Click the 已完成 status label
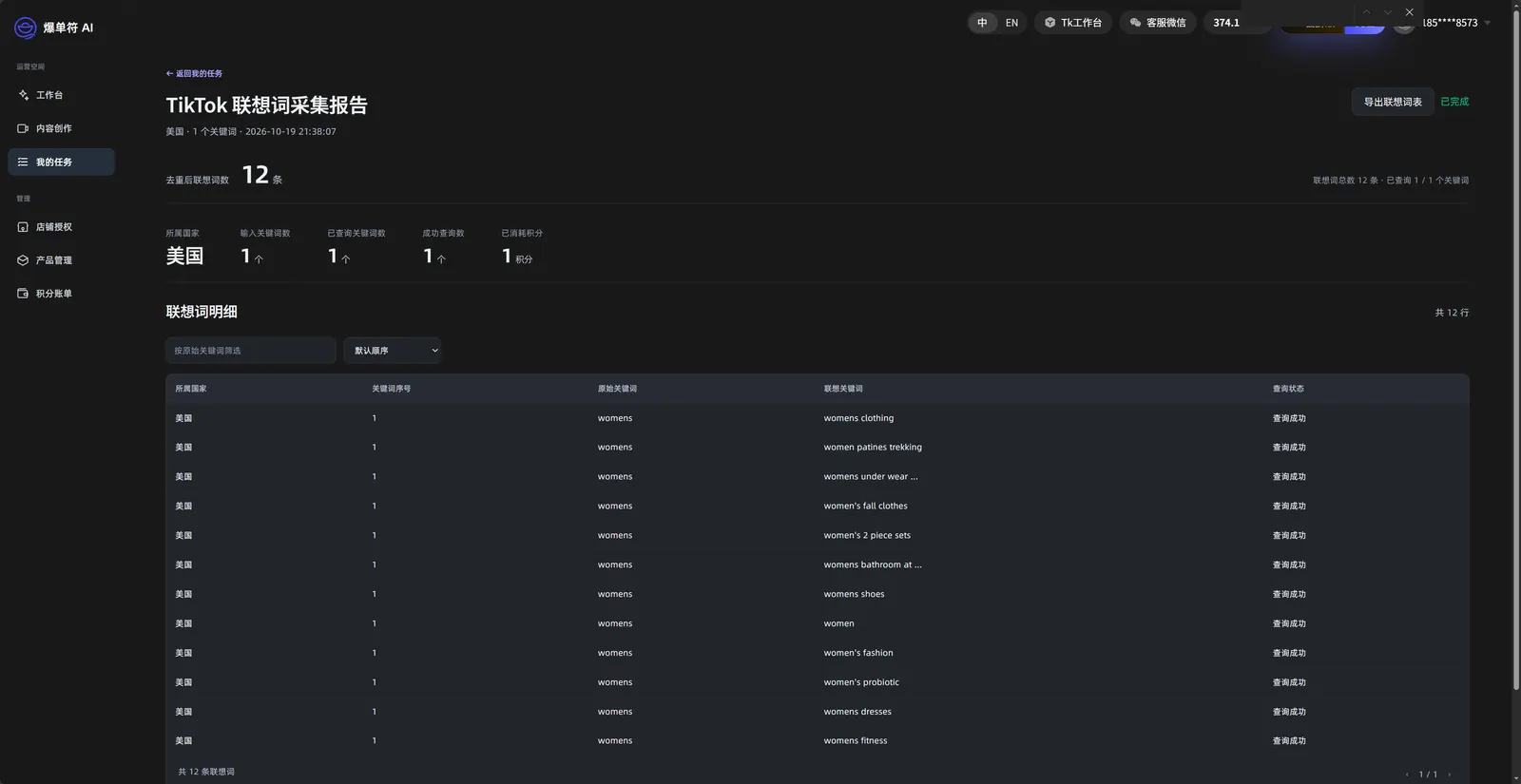The image size is (1521, 784). click(x=1454, y=102)
